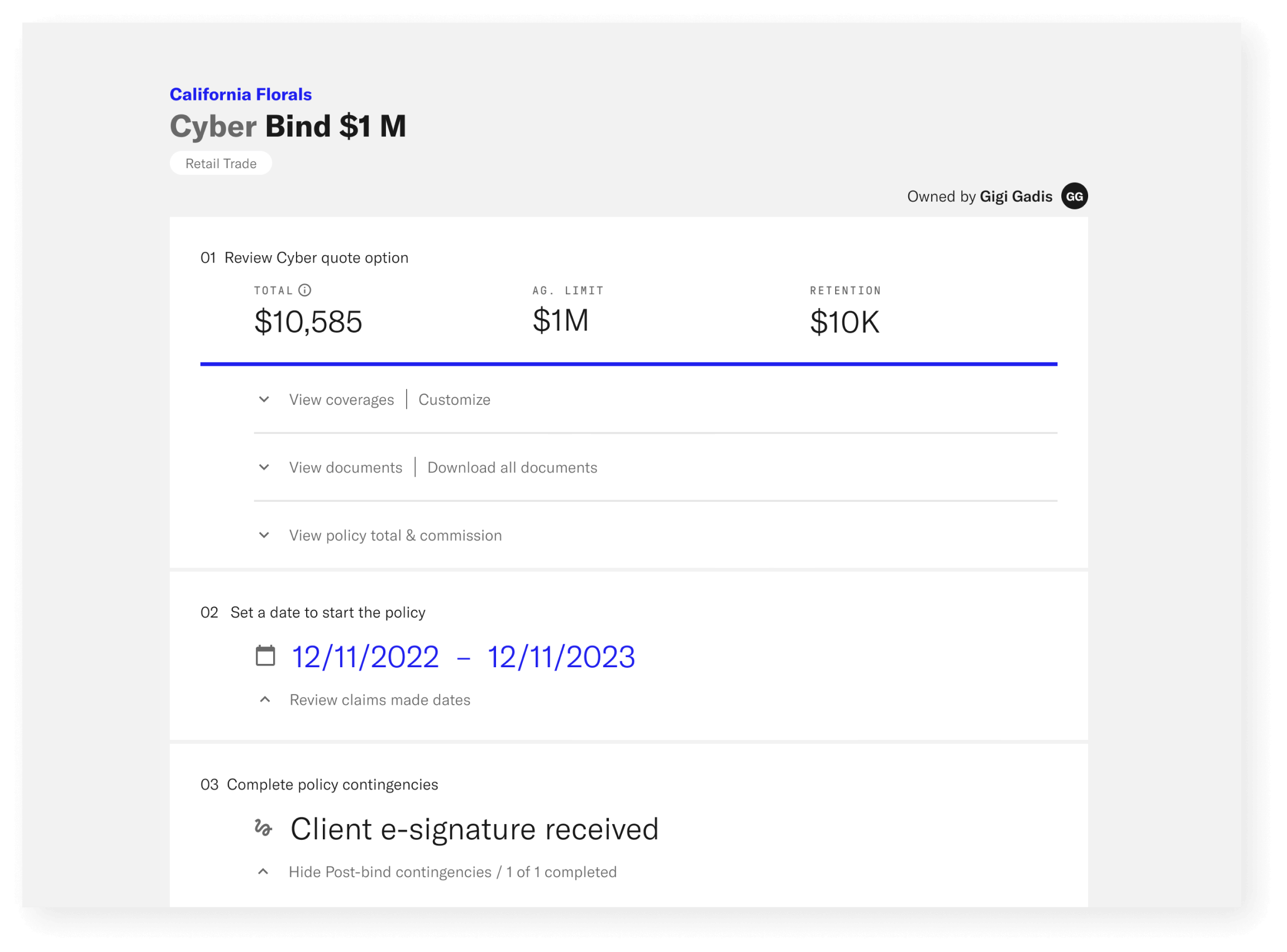Click View coverages text
Screen dimensions: 1287x952
[341, 399]
